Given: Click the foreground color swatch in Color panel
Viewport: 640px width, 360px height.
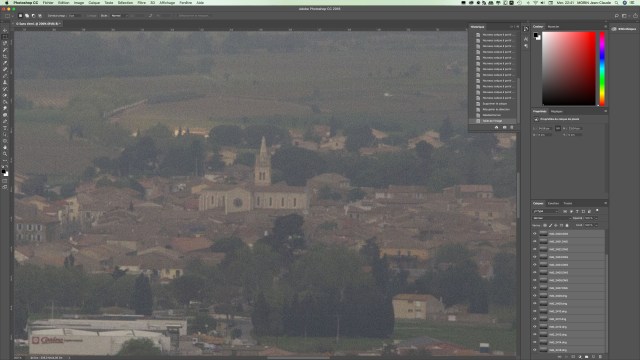Looking at the screenshot, I should pyautogui.click(x=536, y=36).
